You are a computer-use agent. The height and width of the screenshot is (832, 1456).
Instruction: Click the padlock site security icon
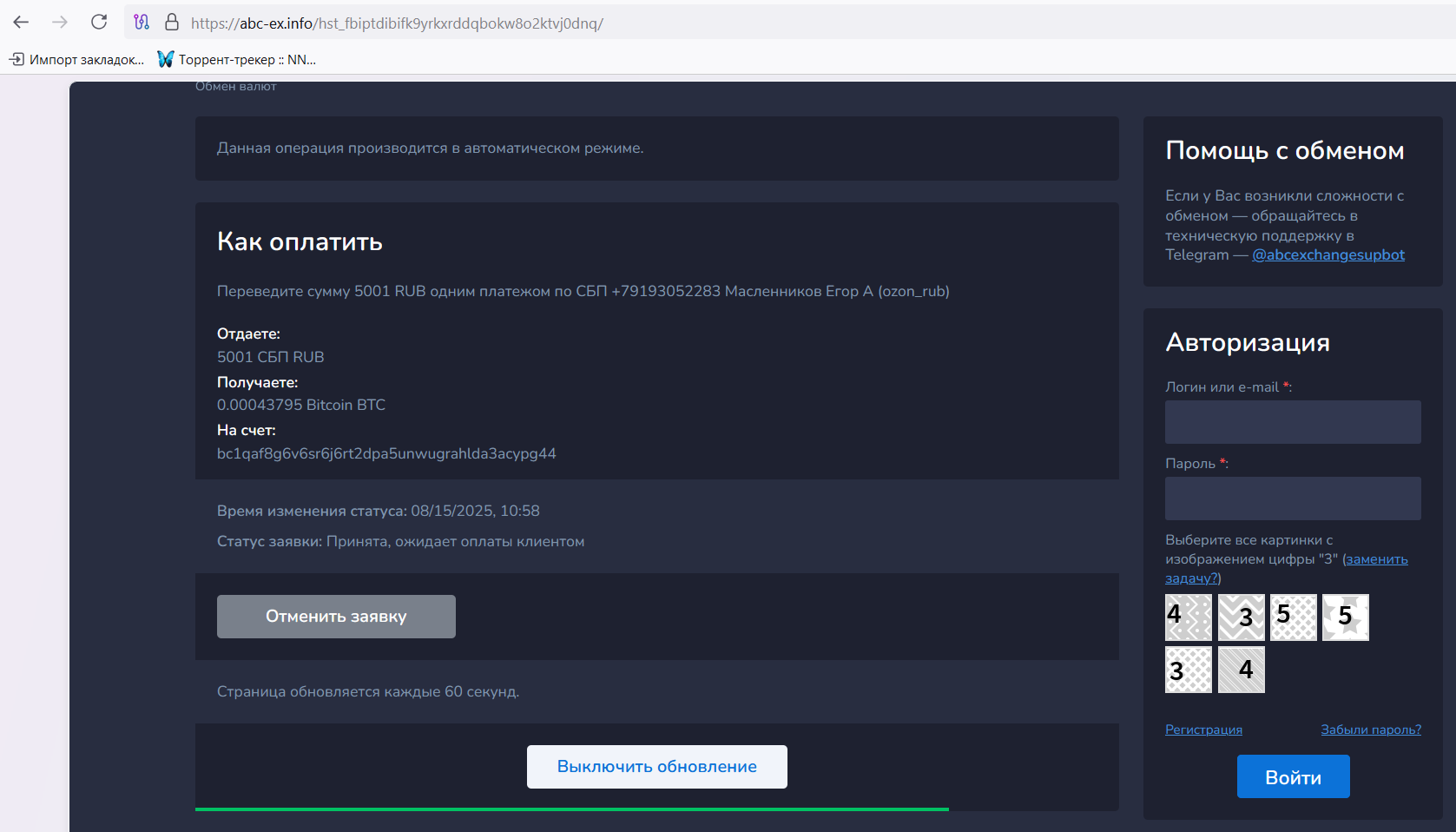pyautogui.click(x=172, y=23)
